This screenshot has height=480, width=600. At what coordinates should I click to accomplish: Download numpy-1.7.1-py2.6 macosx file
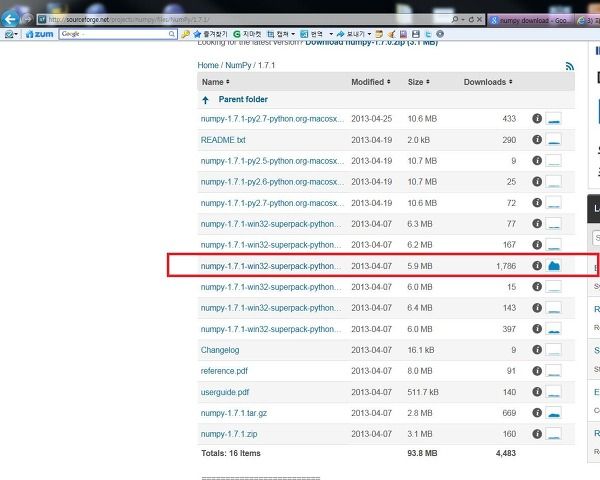(272, 182)
